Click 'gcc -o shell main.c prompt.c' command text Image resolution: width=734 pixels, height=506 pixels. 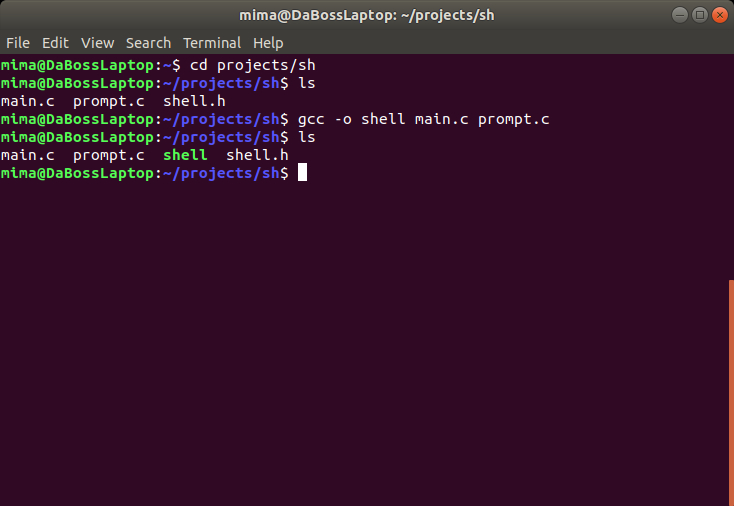point(423,119)
